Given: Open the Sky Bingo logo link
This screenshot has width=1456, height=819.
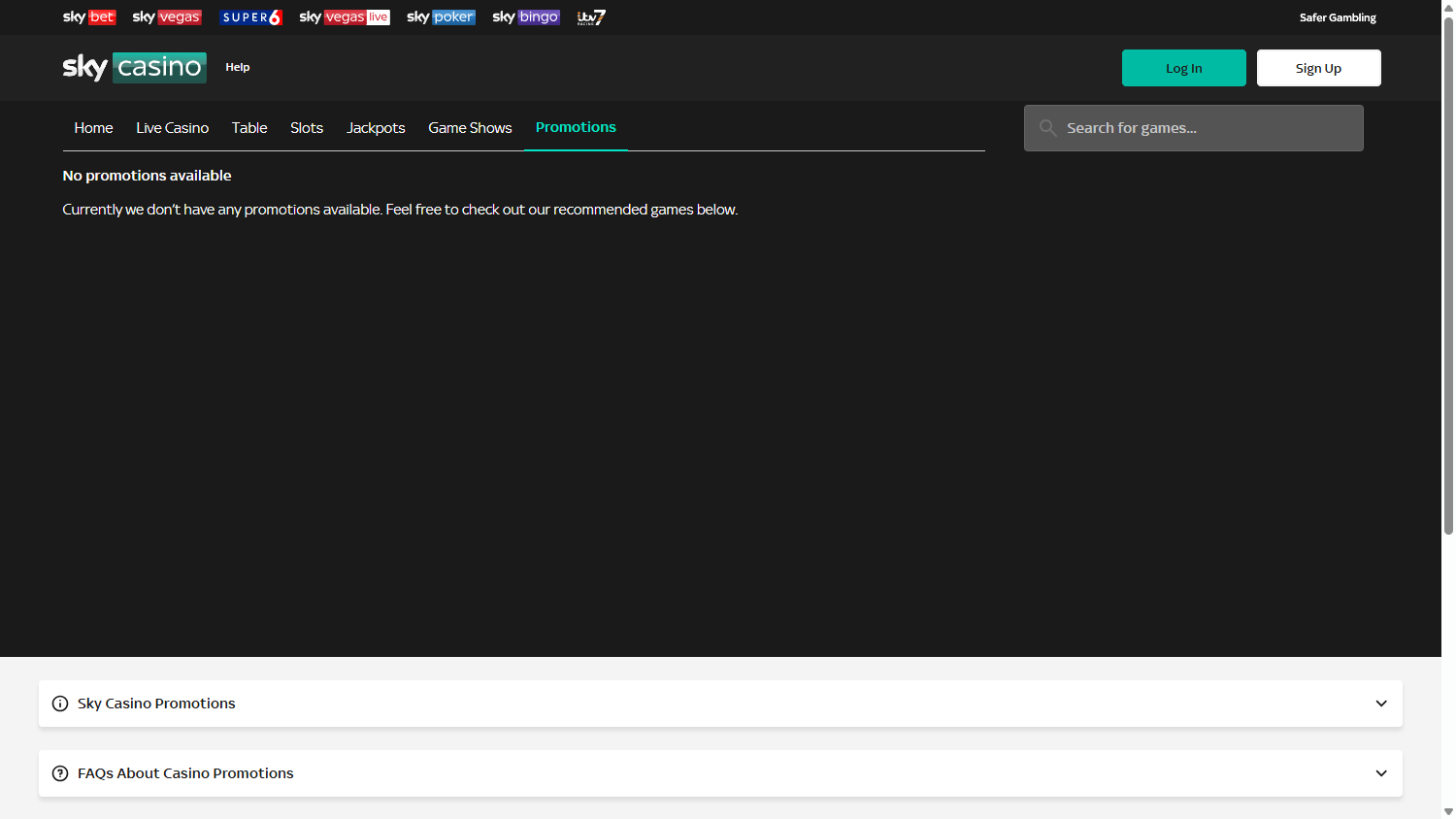Looking at the screenshot, I should (526, 17).
